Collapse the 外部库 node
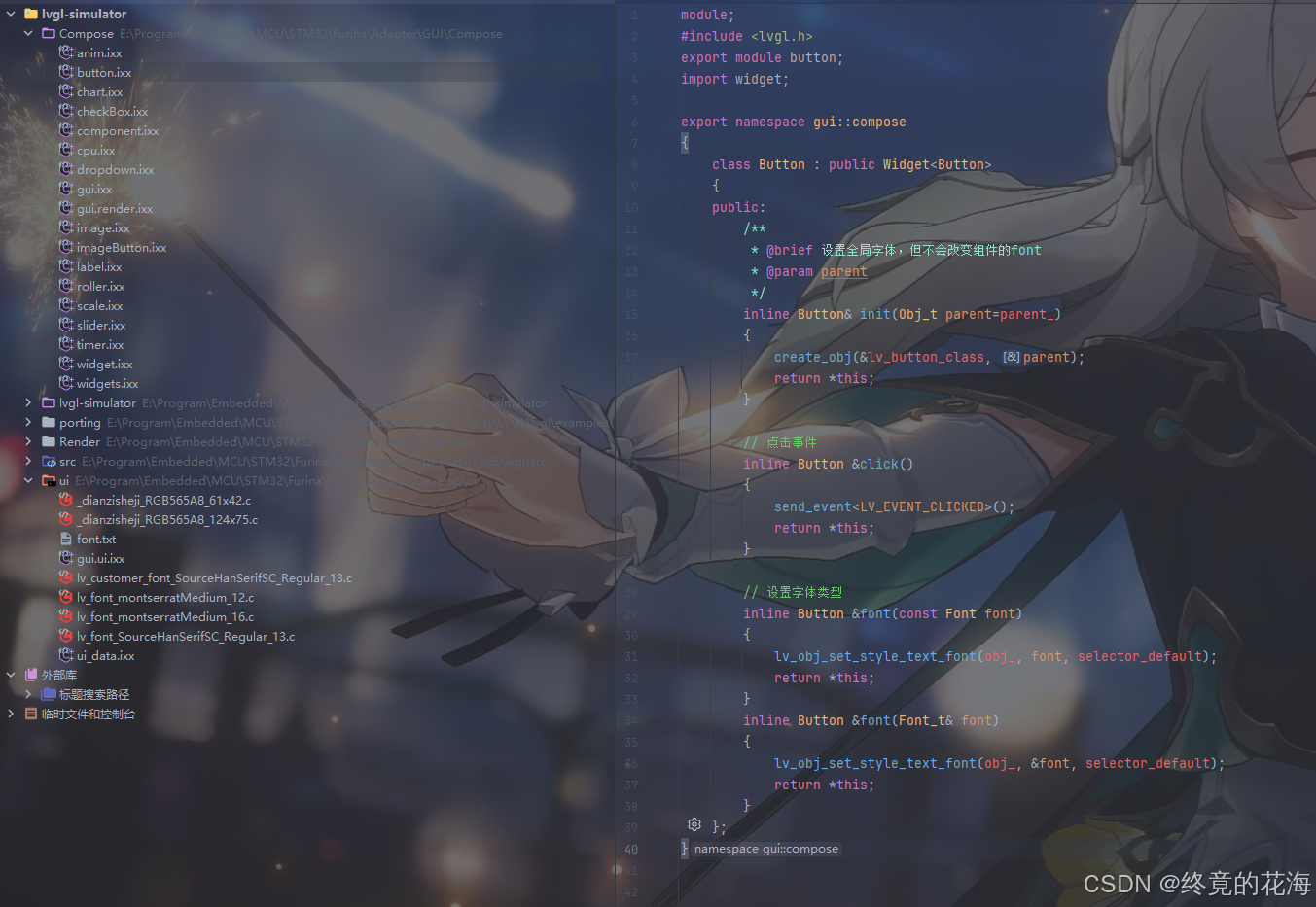 [11, 675]
